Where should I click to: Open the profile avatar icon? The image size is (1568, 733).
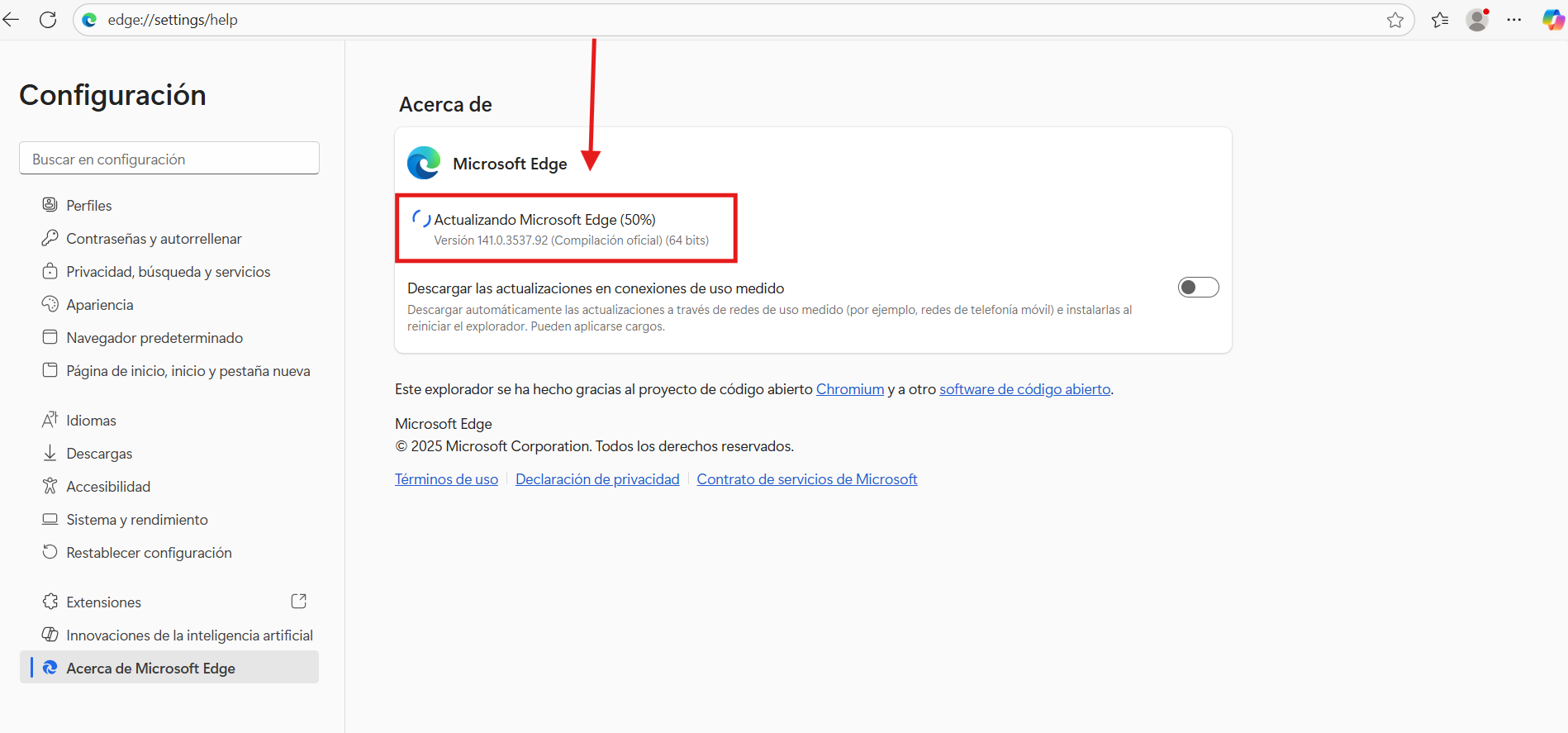pyautogui.click(x=1477, y=20)
